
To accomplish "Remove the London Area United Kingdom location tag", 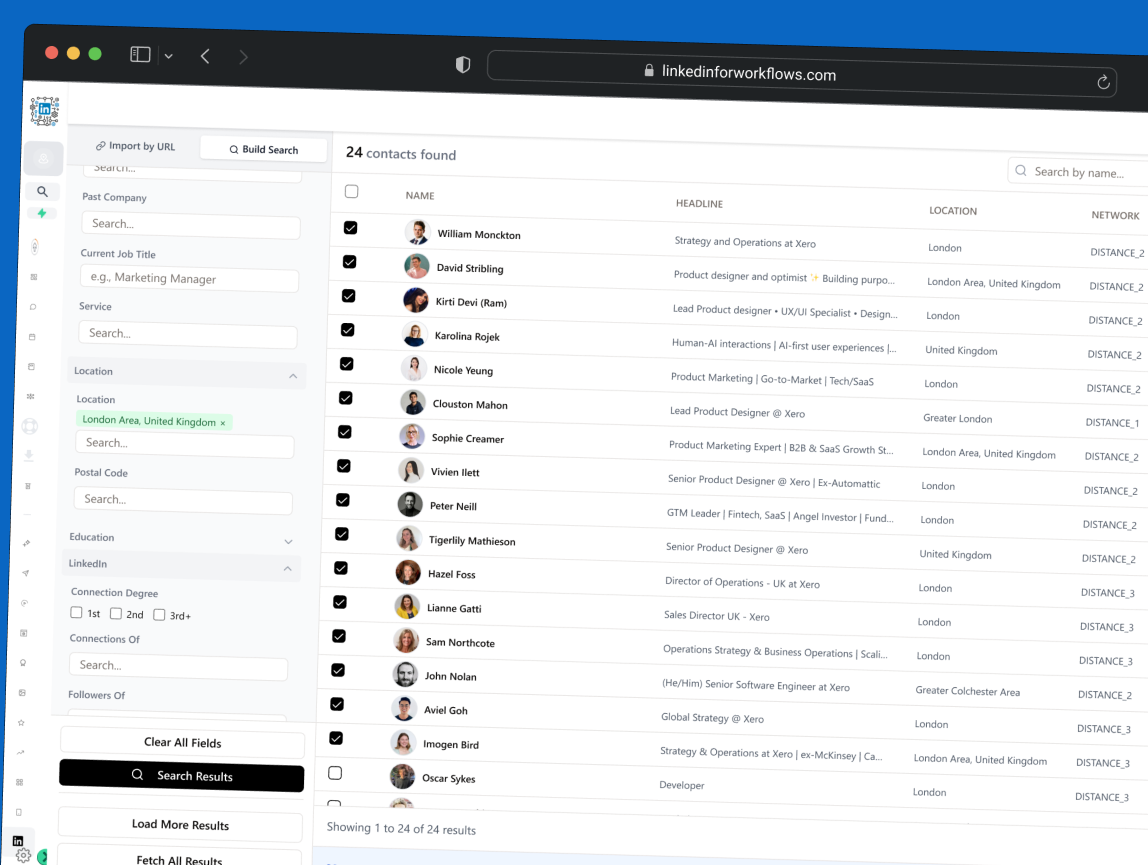I will coord(221,421).
